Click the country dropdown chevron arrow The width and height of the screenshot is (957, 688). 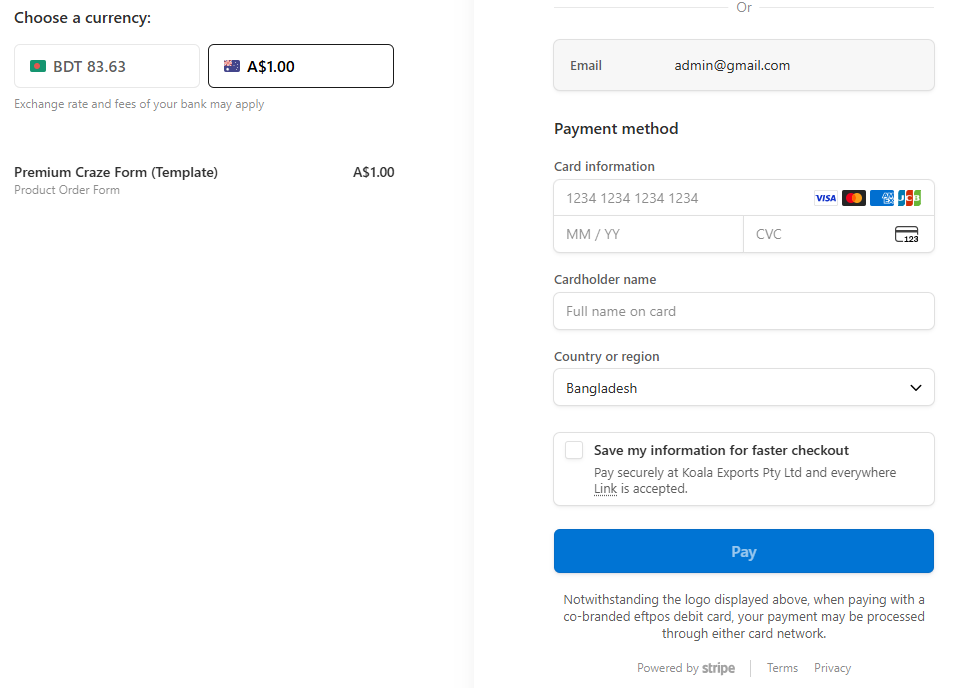[x=916, y=388]
